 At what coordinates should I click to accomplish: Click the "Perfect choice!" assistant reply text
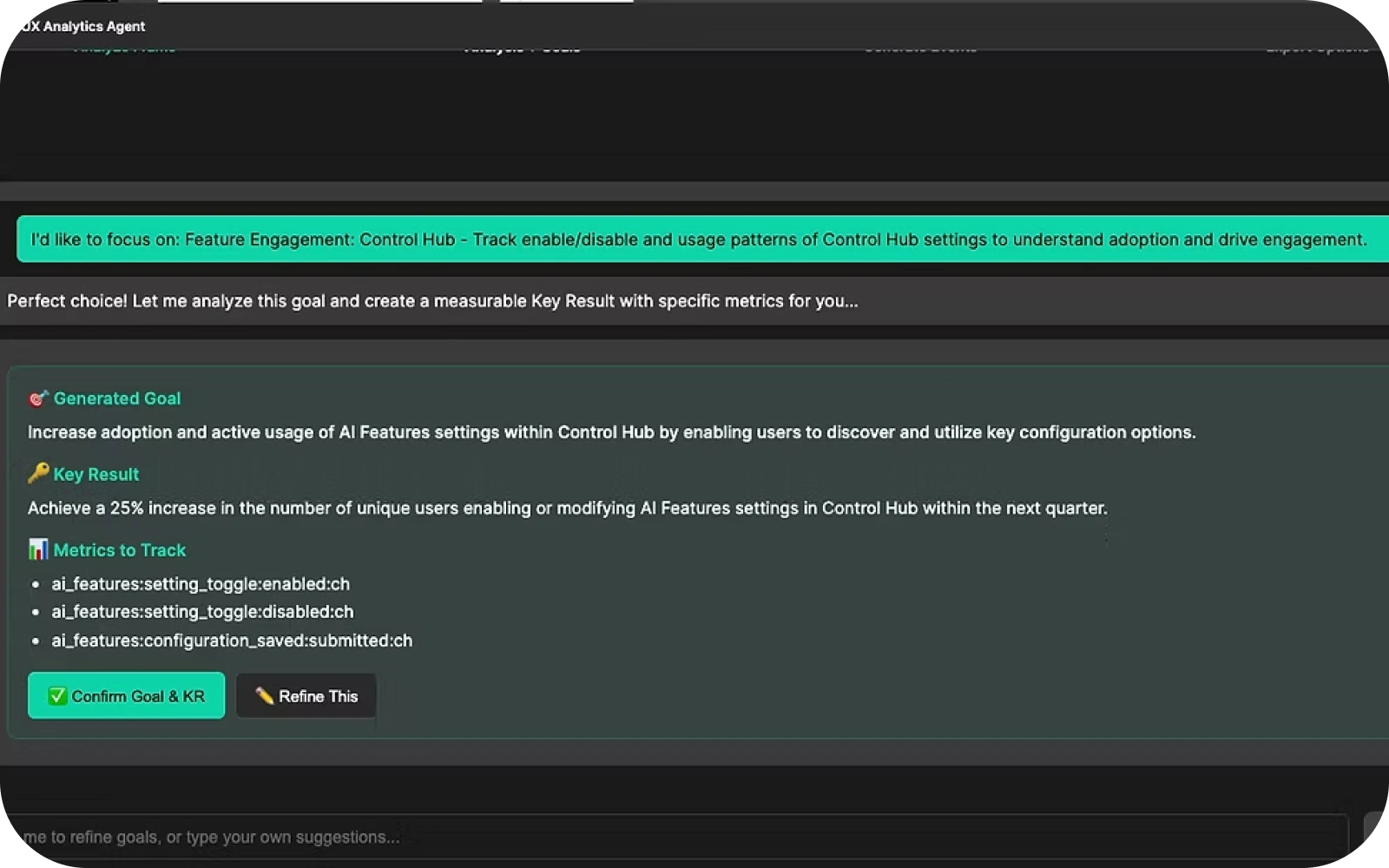click(x=432, y=301)
